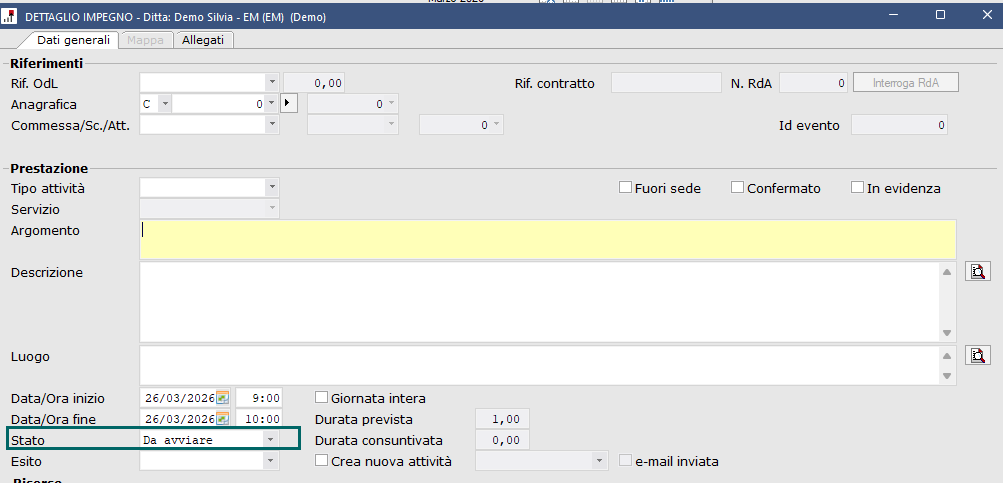Image resolution: width=1003 pixels, height=483 pixels.
Task: Enable the Fuori sede checkbox
Action: click(x=626, y=188)
